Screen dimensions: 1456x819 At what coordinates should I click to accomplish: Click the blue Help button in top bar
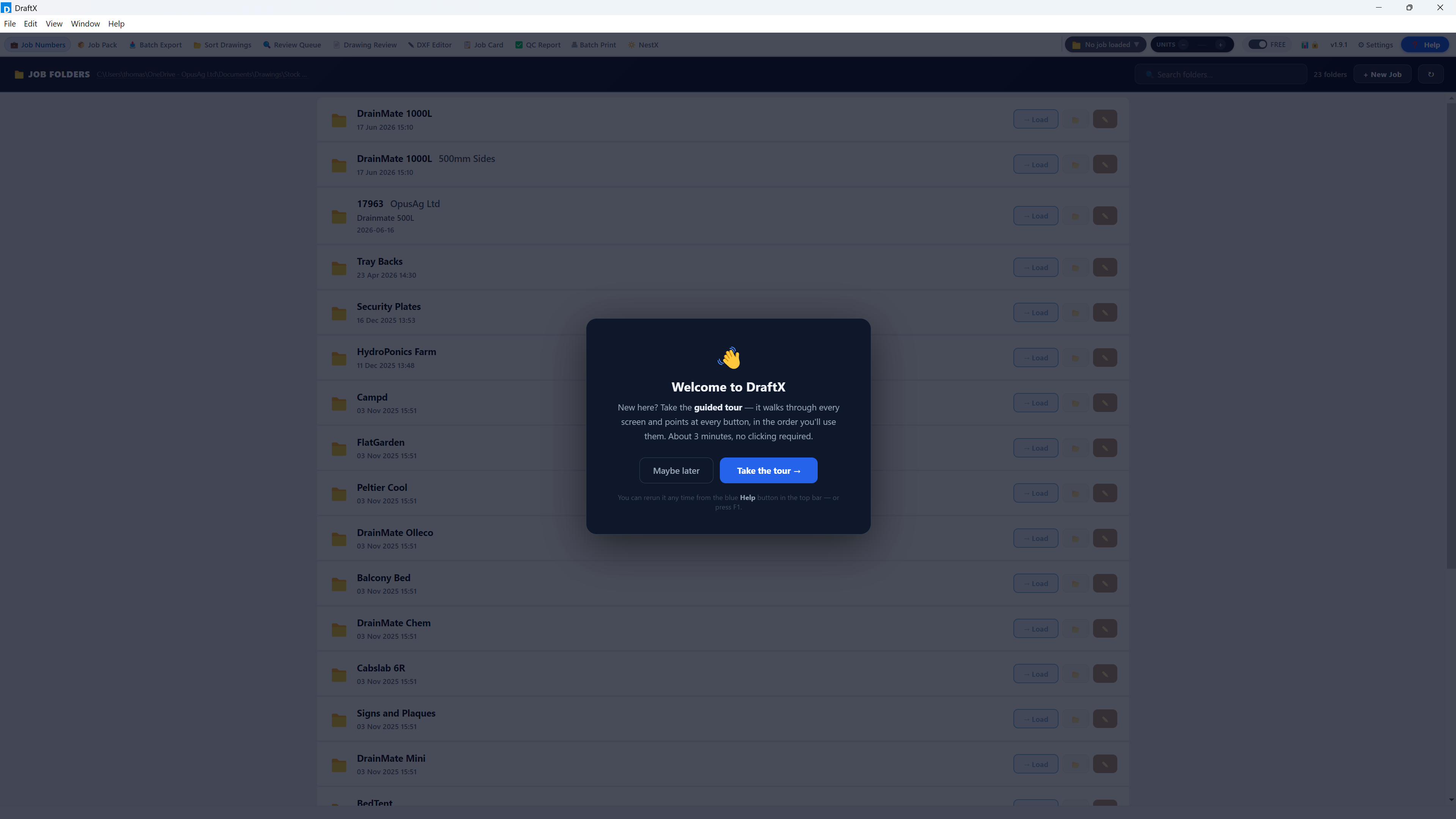click(1425, 45)
